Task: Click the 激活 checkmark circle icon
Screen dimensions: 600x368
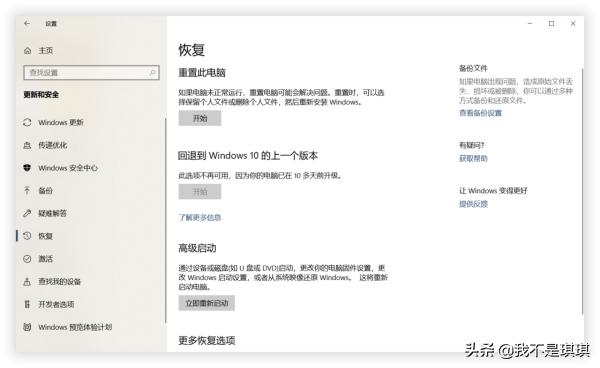Action: click(x=27, y=259)
